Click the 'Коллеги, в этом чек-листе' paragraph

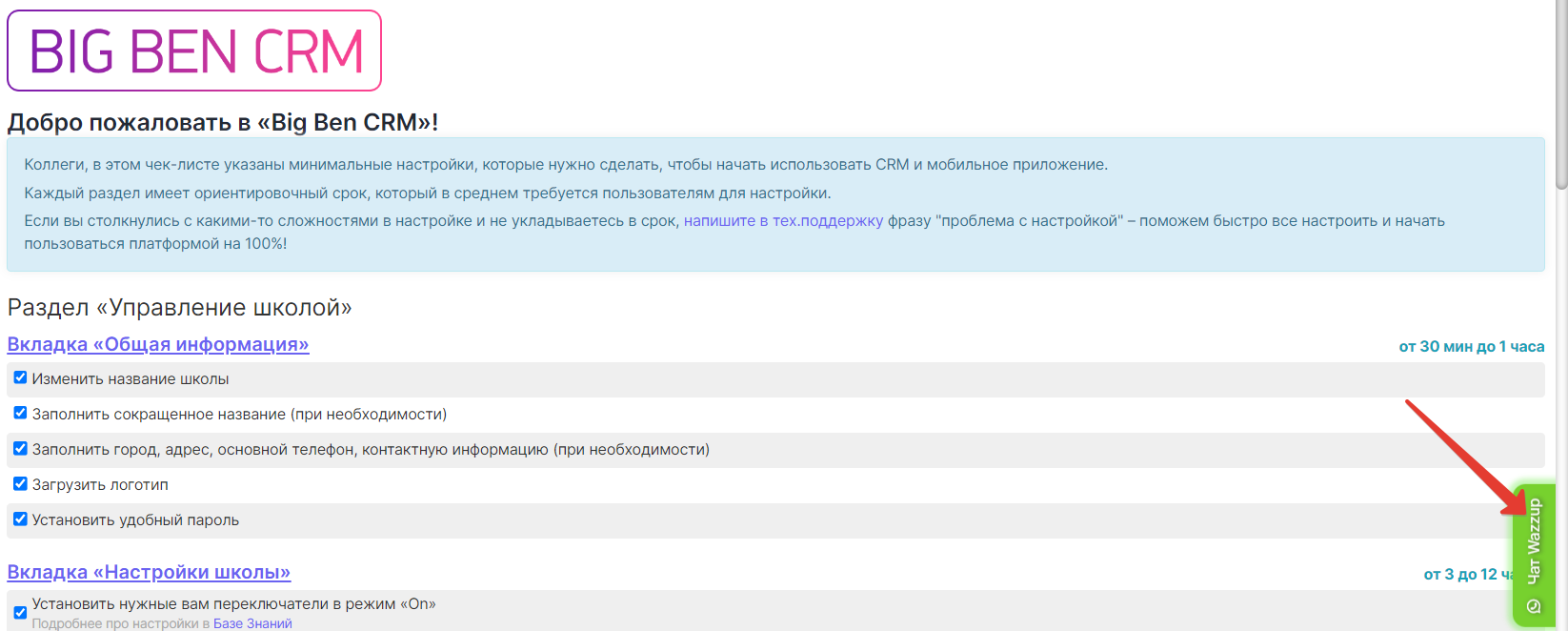coord(566,165)
